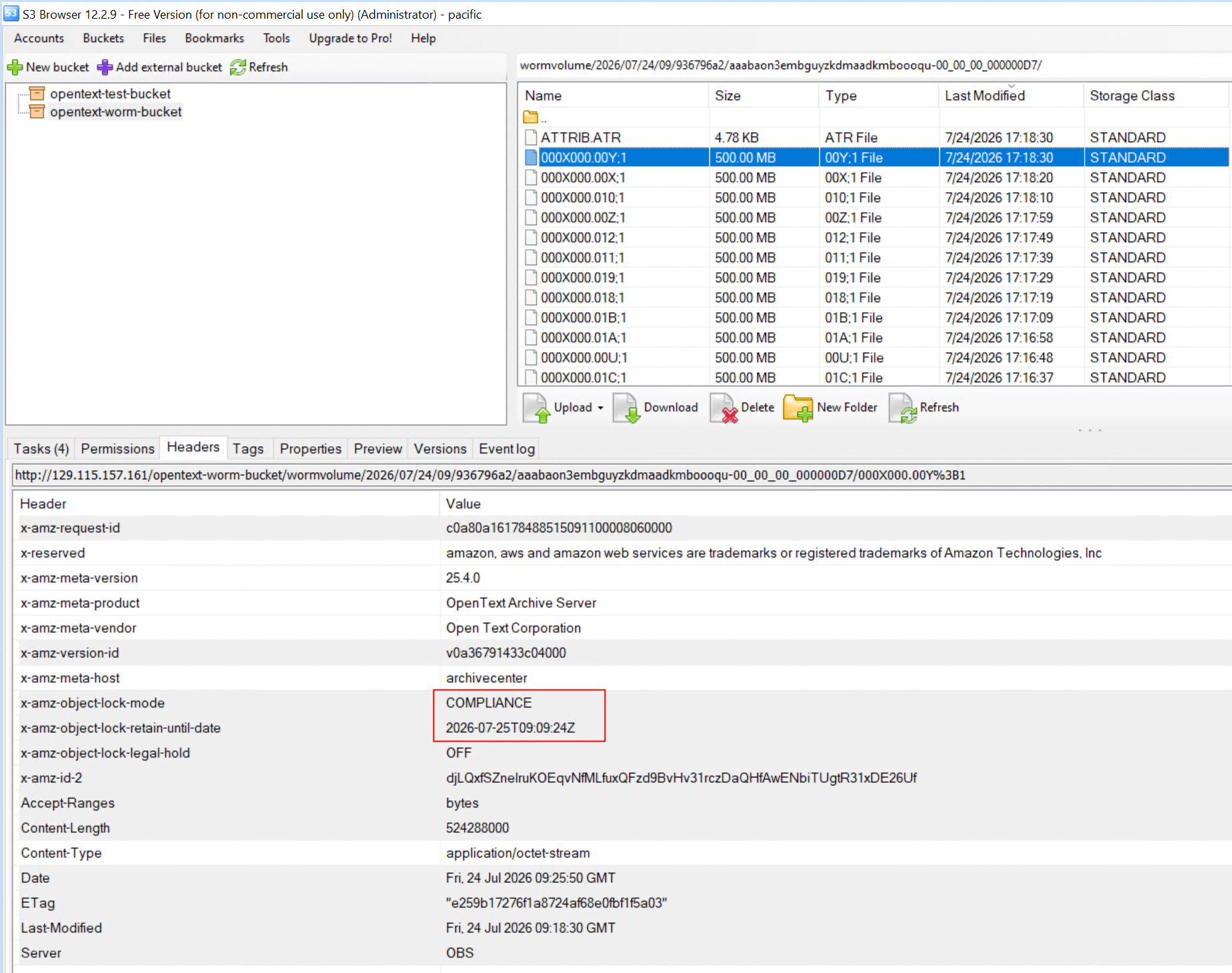Click the bucket toolbar Refresh icon
This screenshot has height=973, width=1232.
tap(238, 67)
